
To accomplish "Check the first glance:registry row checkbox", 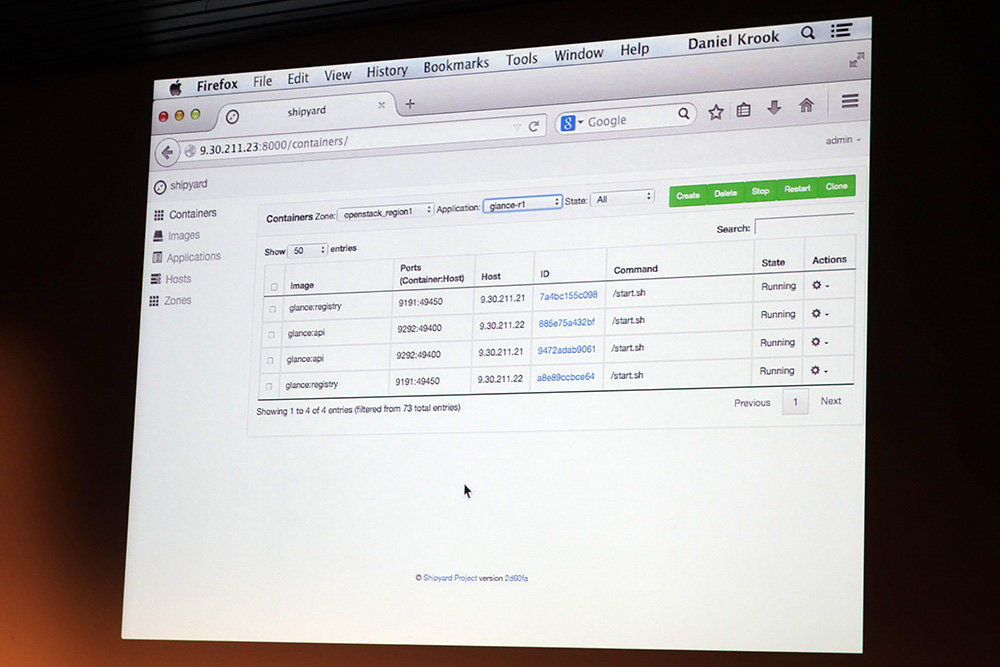I will tap(272, 309).
